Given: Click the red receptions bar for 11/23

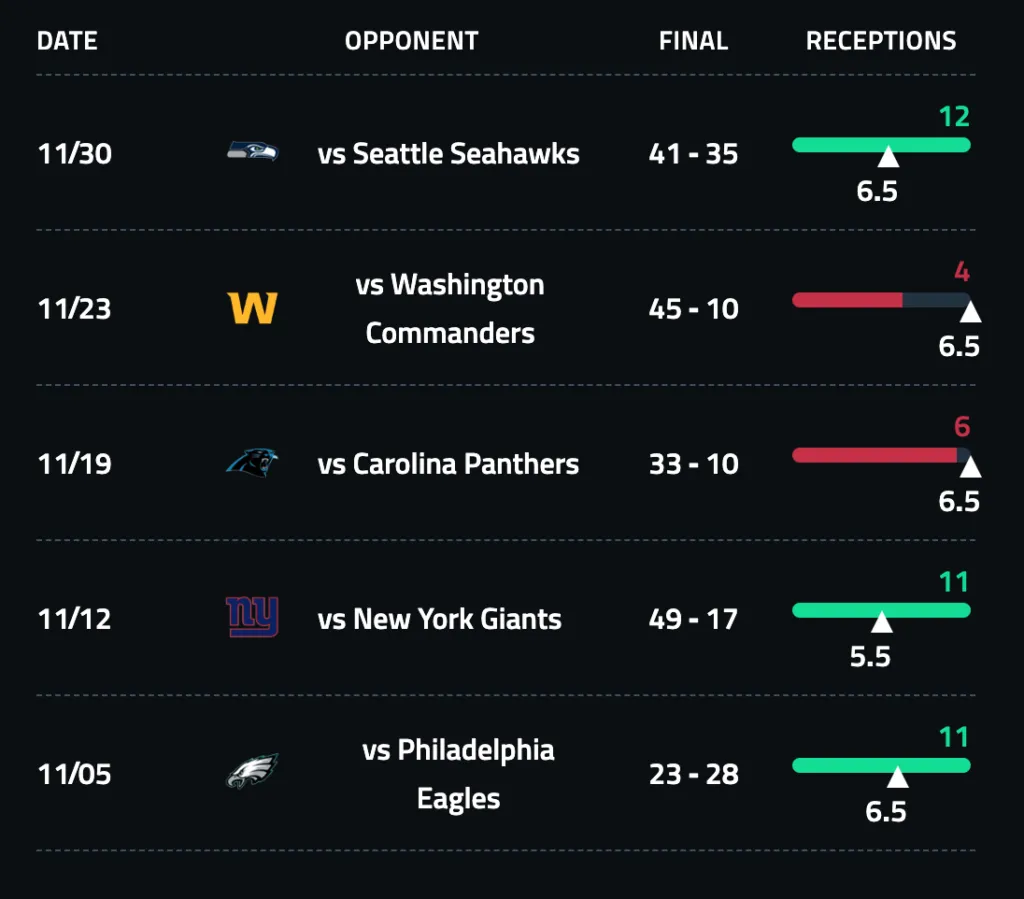Looking at the screenshot, I should pos(847,299).
